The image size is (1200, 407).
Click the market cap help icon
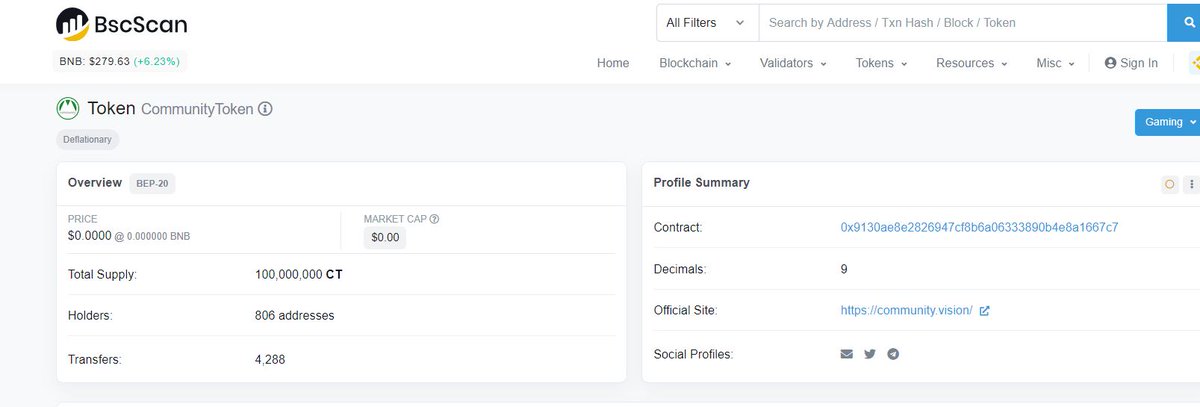pos(434,219)
